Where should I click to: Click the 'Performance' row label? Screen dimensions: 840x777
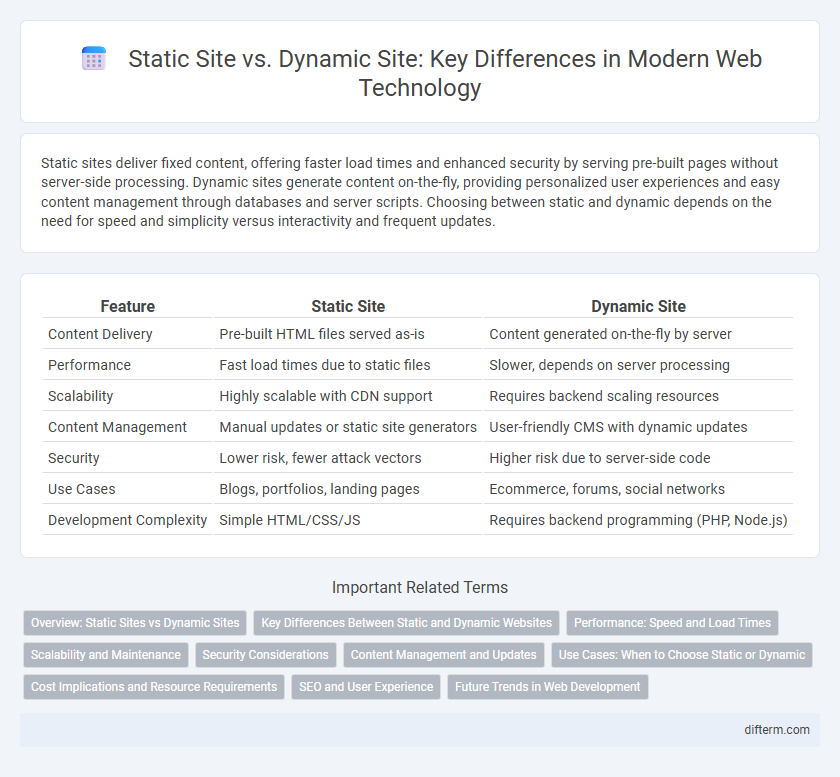(128, 365)
